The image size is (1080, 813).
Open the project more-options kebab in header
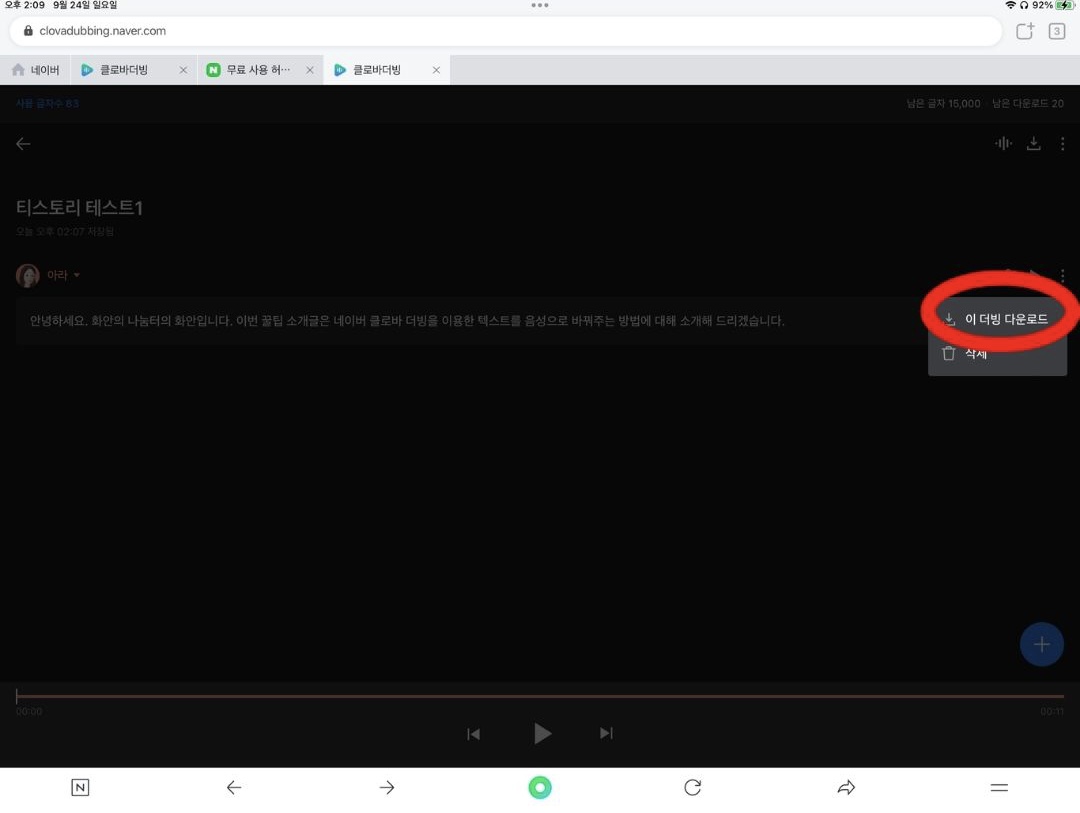tap(1063, 143)
